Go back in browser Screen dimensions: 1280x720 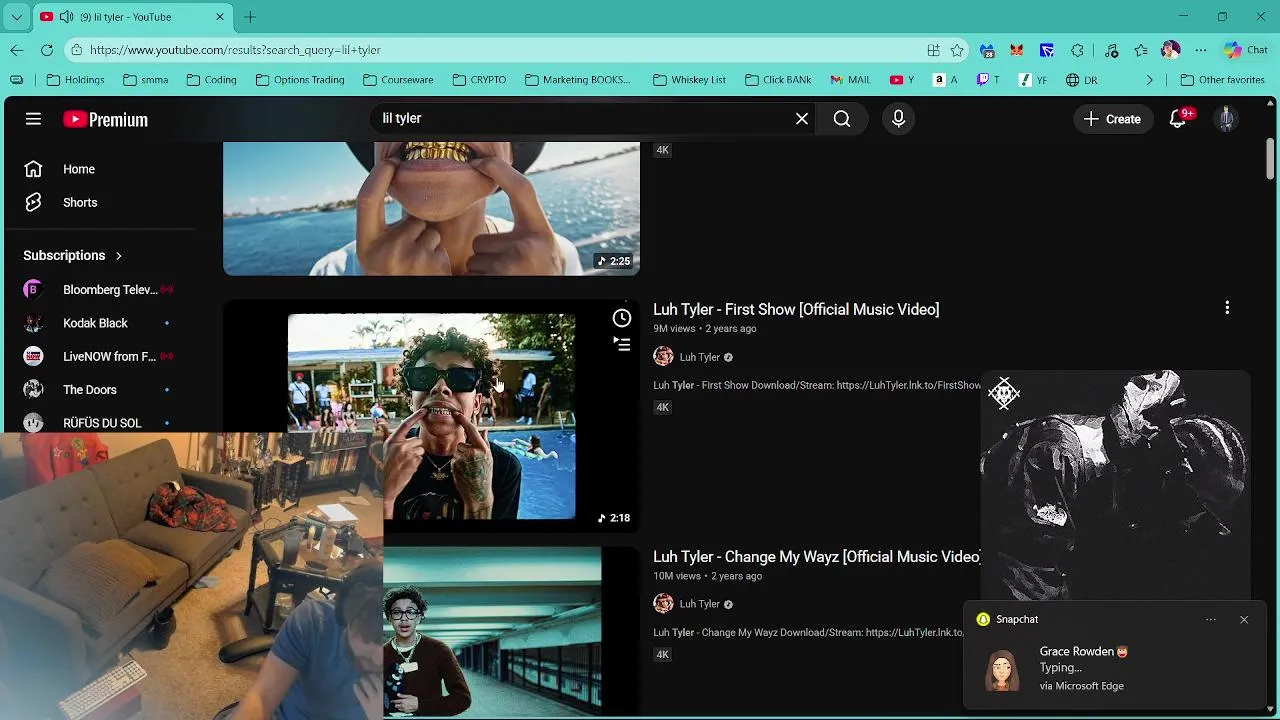[17, 50]
